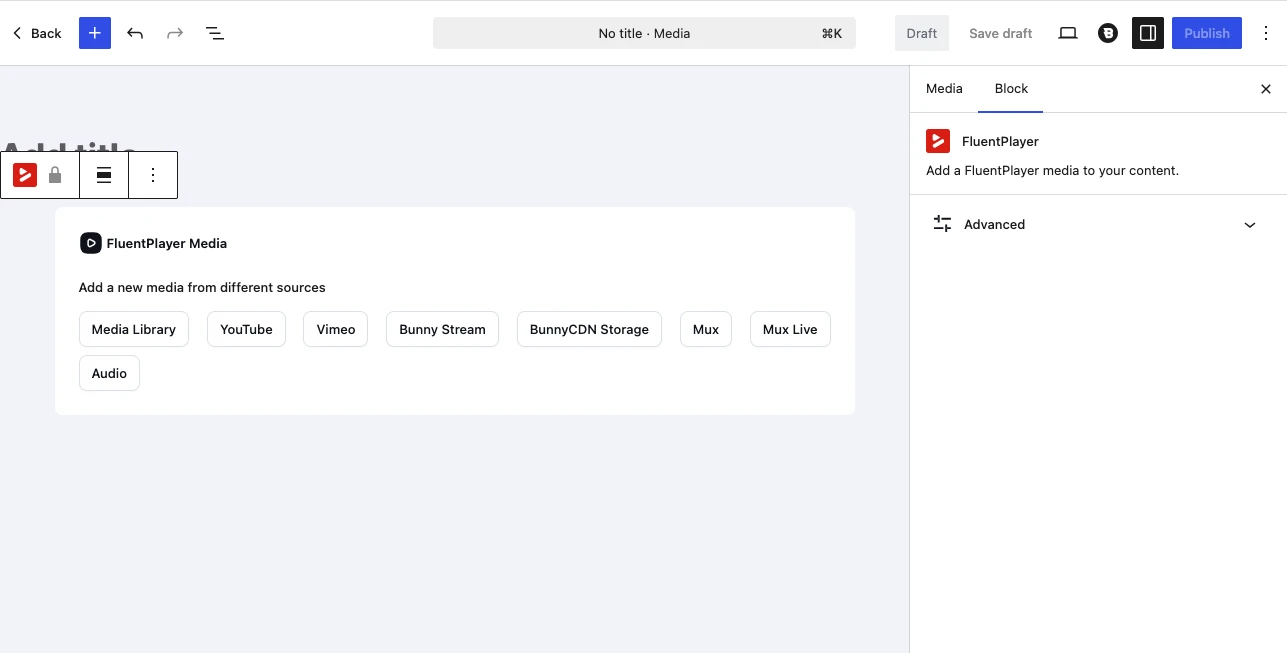The width and height of the screenshot is (1287, 653).
Task: Click the FluentPlayer Media heading text
Action: pos(167,243)
